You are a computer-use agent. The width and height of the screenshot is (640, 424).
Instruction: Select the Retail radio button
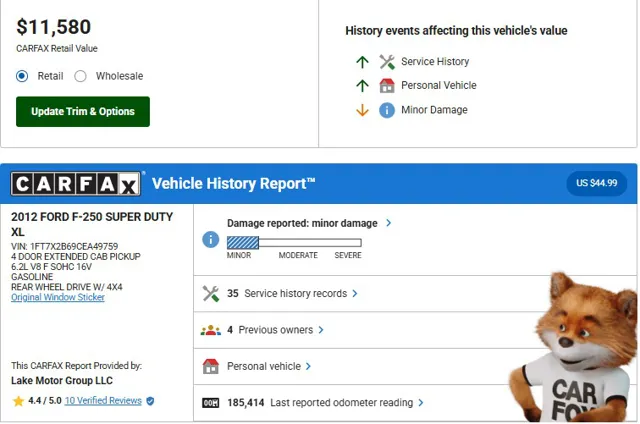(22, 76)
